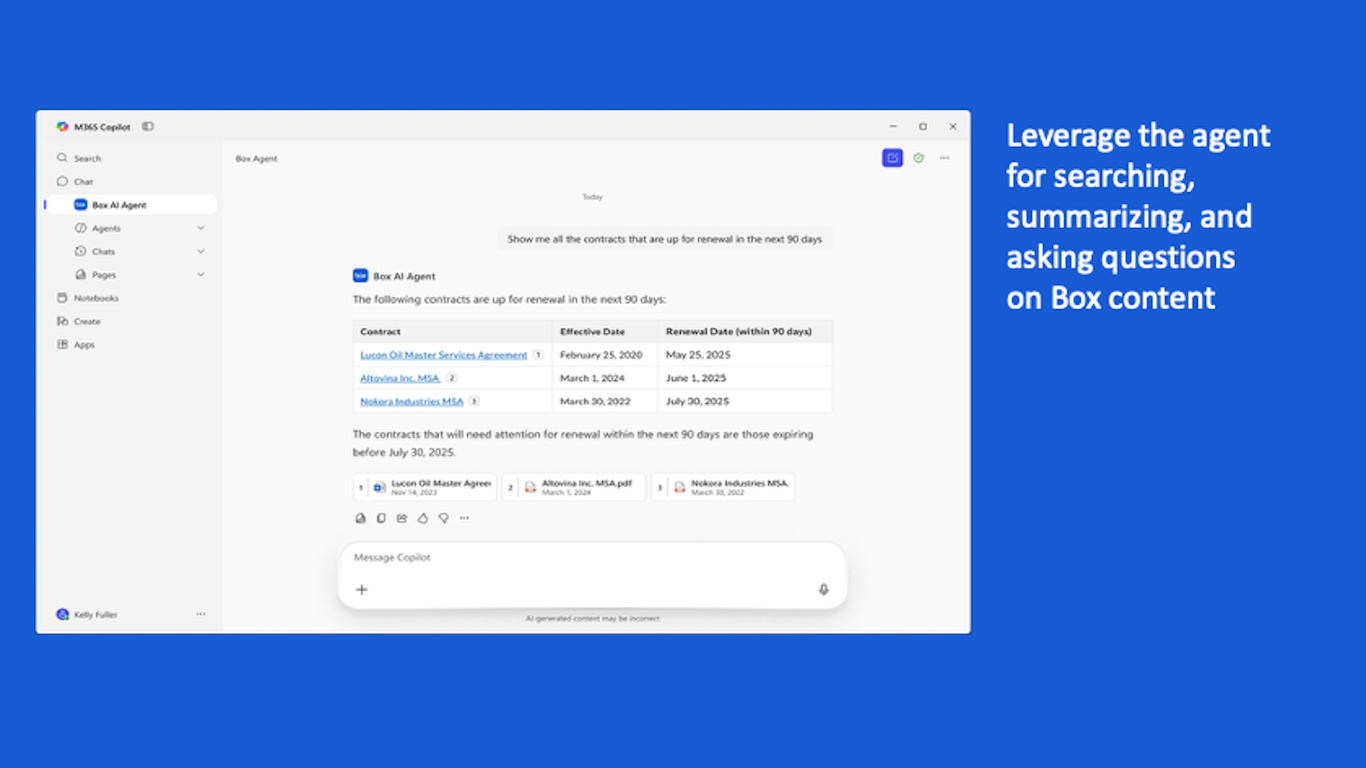1366x768 pixels.
Task: Expand the Chats section chevron
Action: point(201,251)
